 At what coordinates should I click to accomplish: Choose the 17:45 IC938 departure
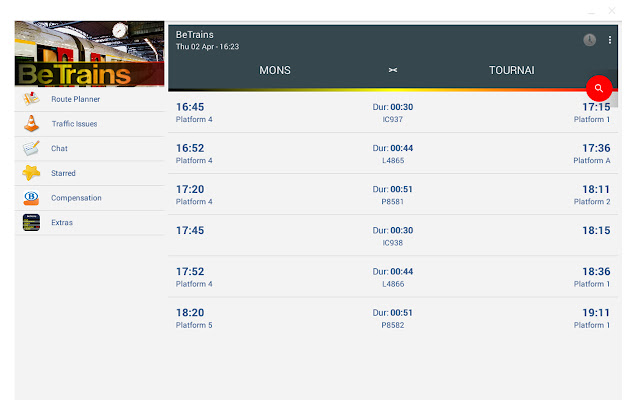(x=392, y=235)
